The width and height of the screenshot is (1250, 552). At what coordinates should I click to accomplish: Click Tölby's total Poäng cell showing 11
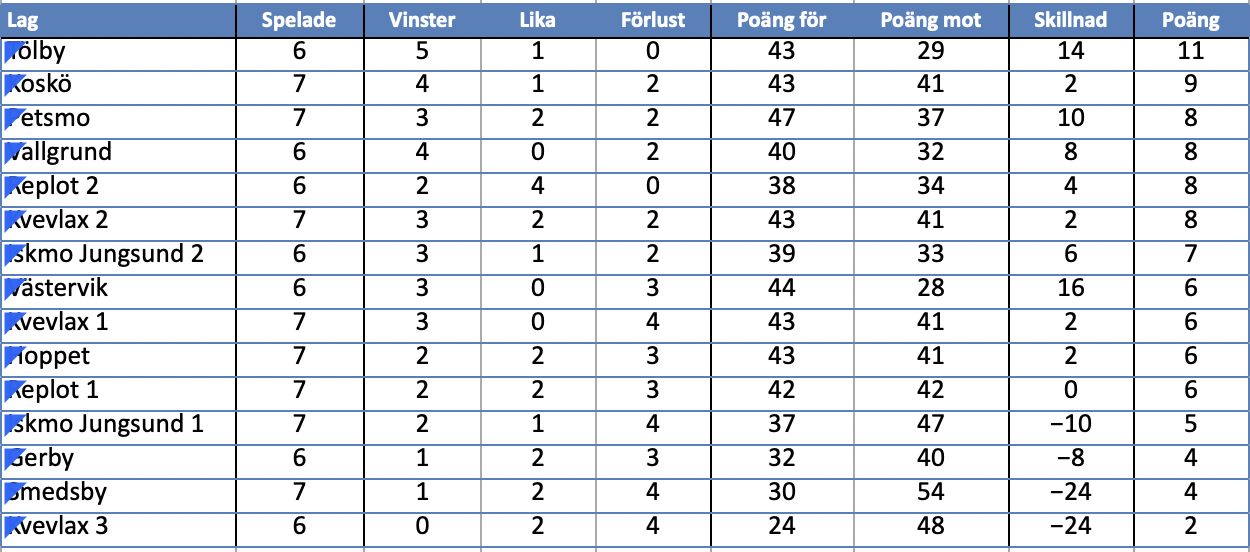click(1190, 51)
